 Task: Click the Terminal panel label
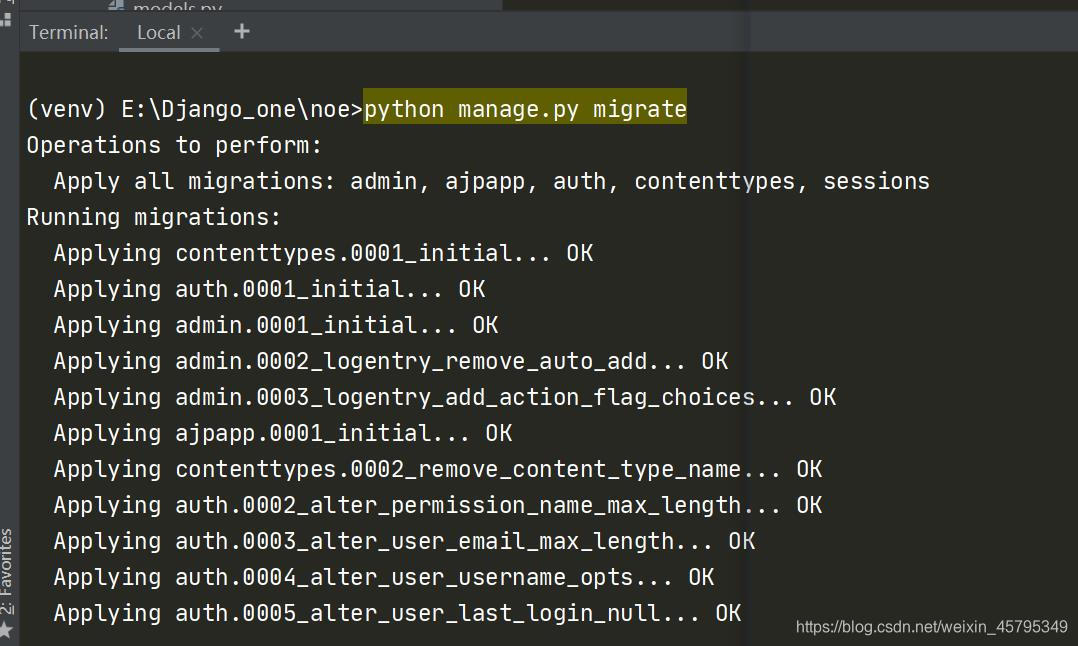tap(69, 32)
